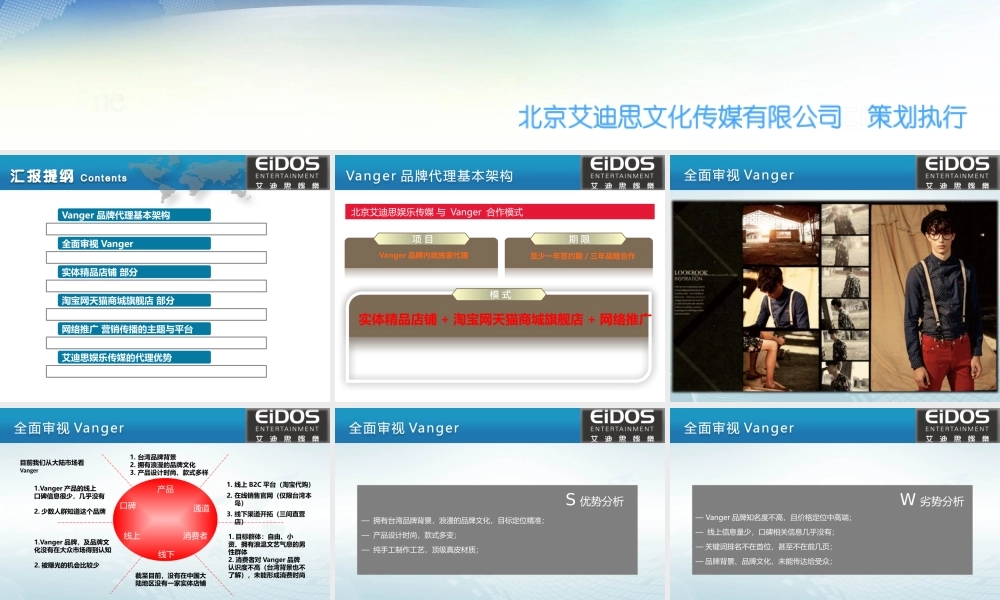Select the contents entry Vanger 品牌代理基本架构

click(134, 215)
